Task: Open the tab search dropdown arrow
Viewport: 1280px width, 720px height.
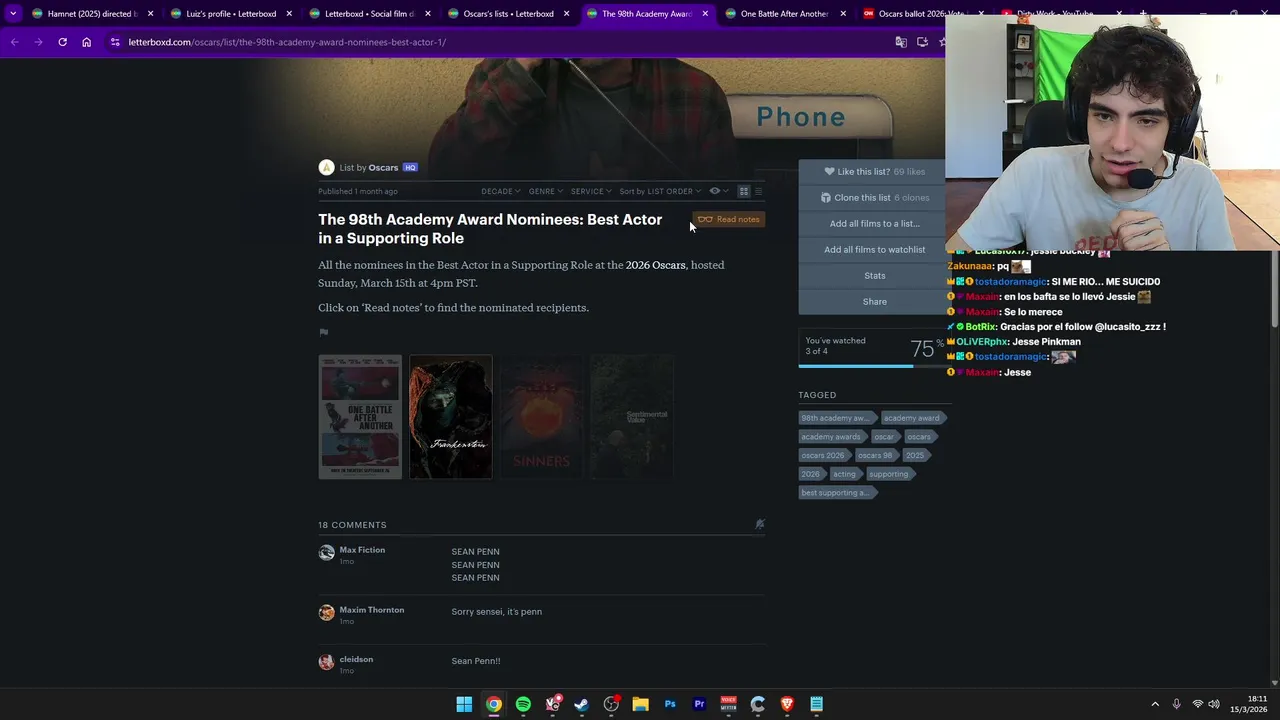Action: tap(13, 14)
